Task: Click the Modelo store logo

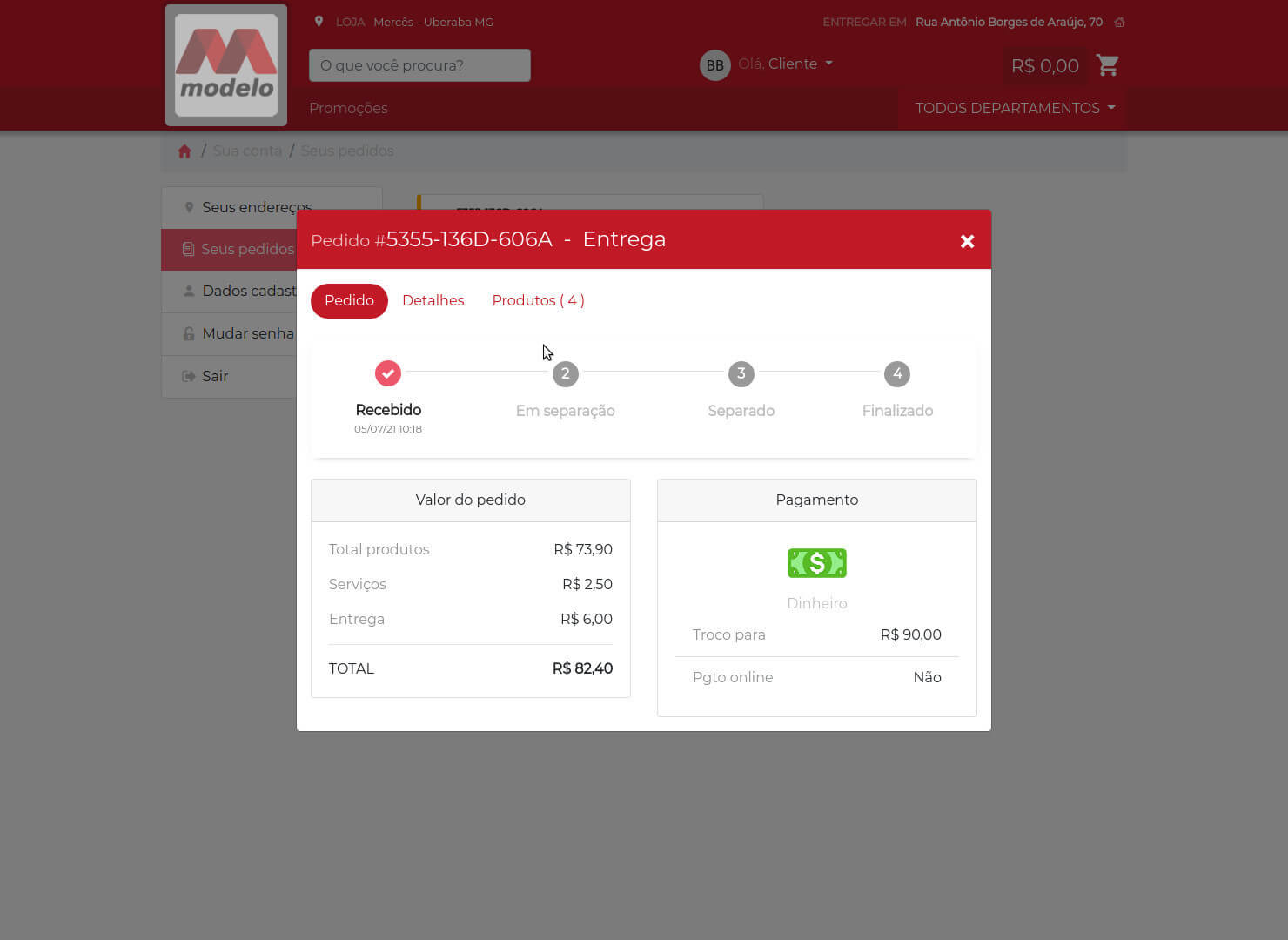Action: [x=226, y=65]
